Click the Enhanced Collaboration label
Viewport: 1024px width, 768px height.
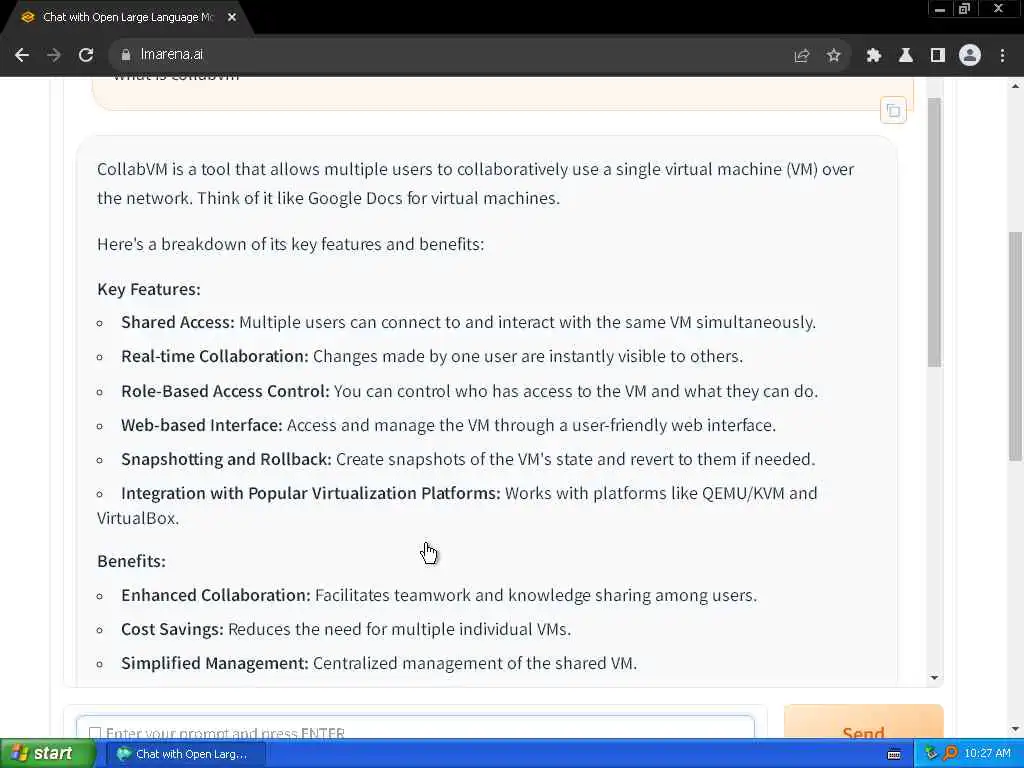point(216,596)
